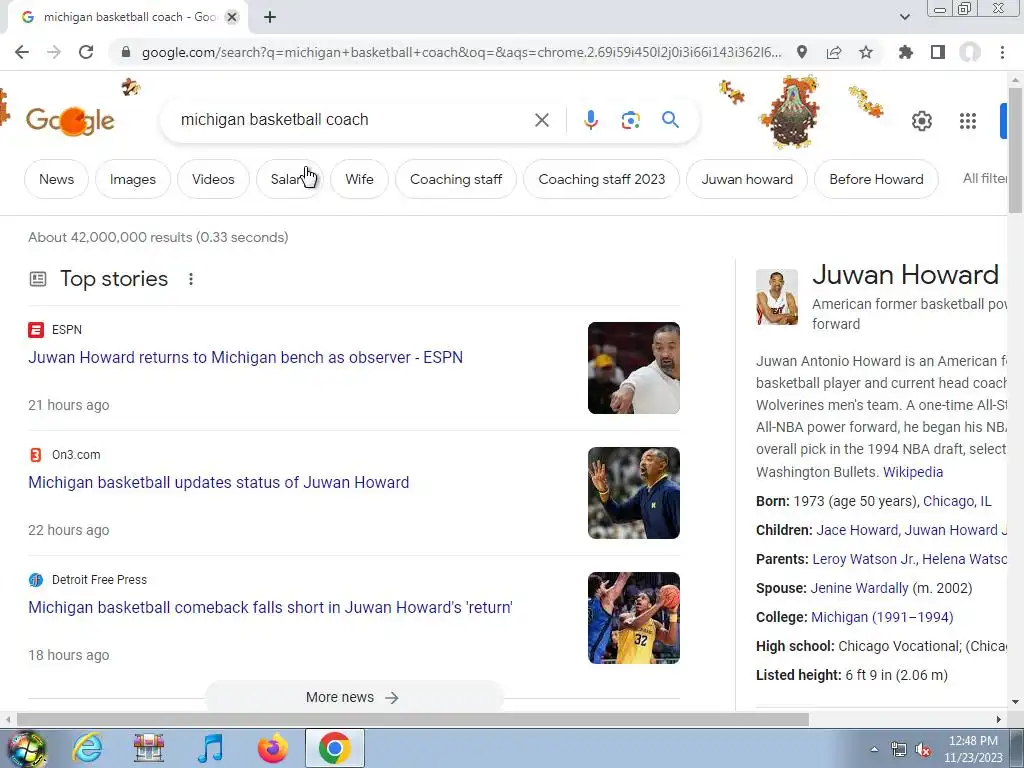Screen dimensions: 1024x768
Task: Open Chicago, IL birthplace link
Action: [957, 502]
